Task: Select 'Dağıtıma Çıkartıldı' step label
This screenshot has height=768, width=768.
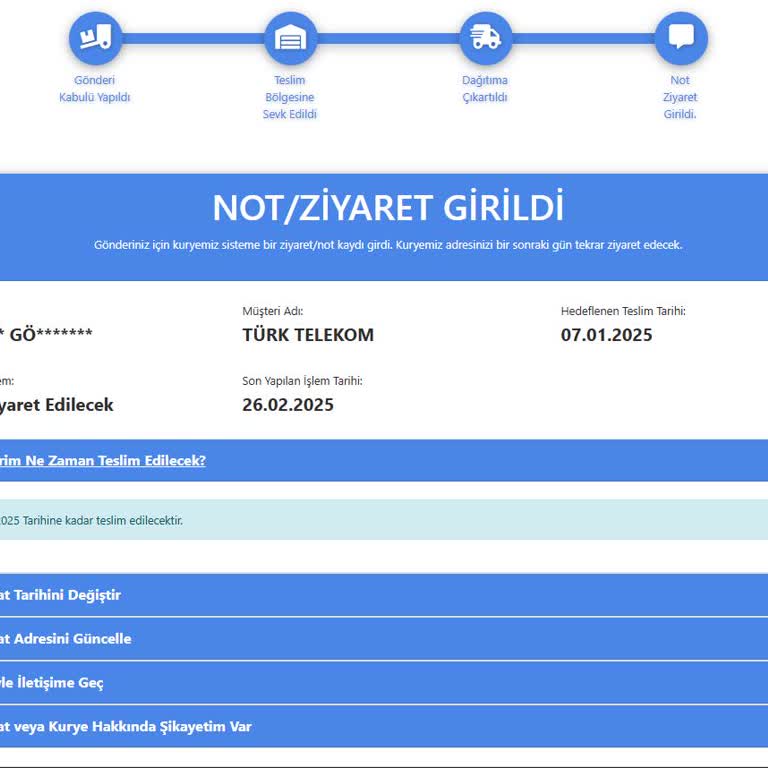Action: [485, 89]
